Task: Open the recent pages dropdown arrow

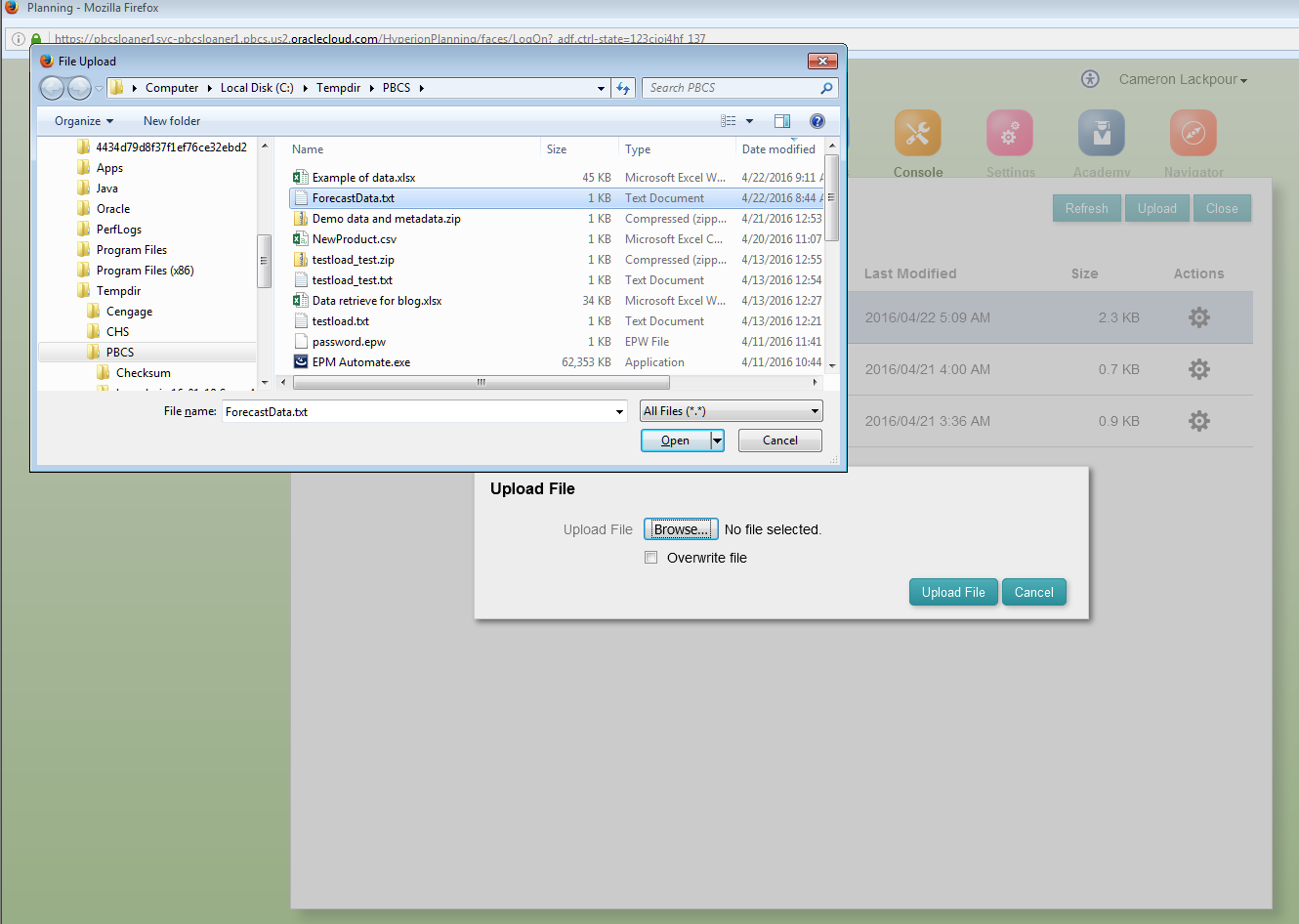Action: (99, 89)
